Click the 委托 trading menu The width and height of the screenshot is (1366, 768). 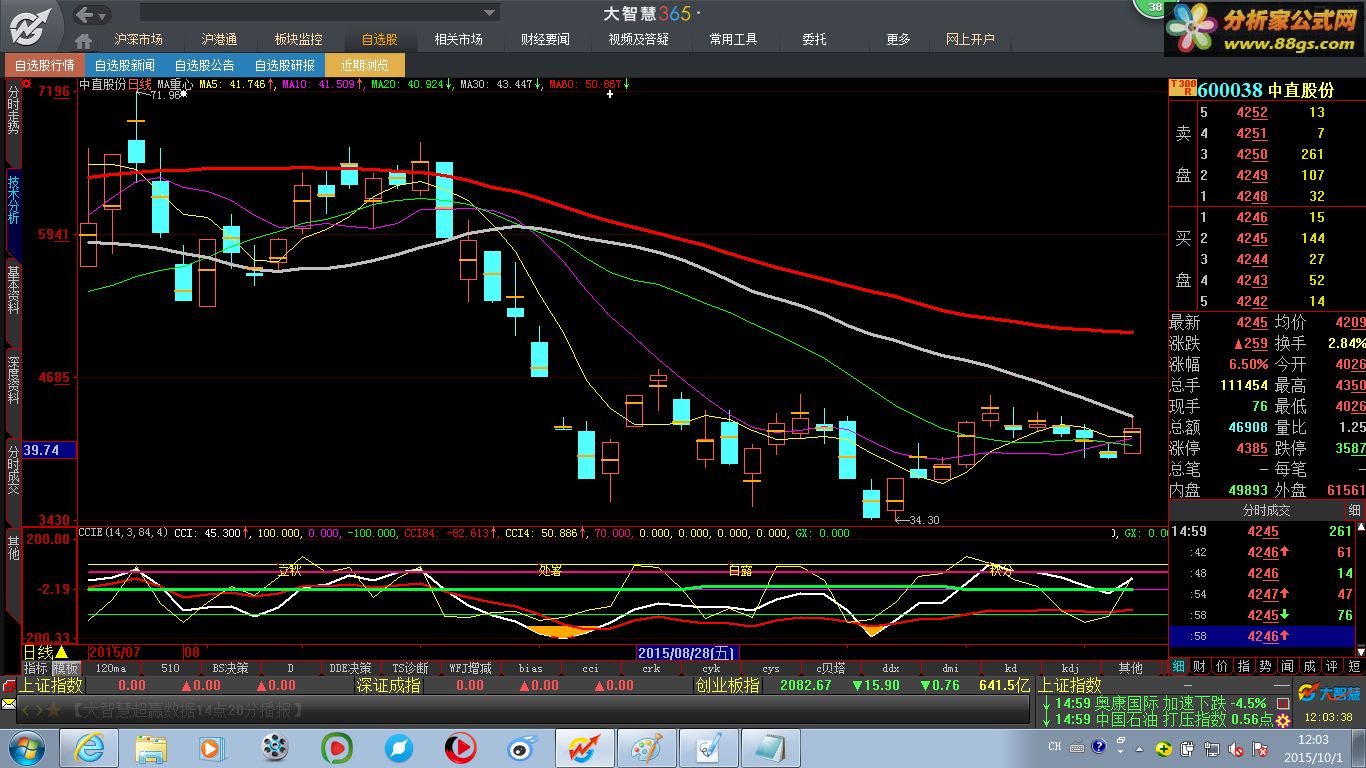click(x=814, y=39)
